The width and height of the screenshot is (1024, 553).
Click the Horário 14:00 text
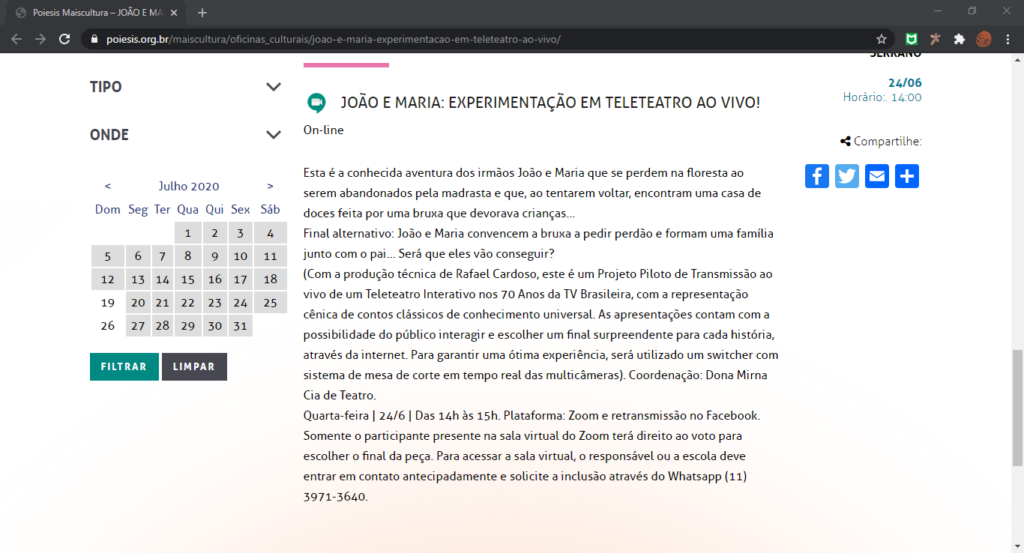pos(882,97)
